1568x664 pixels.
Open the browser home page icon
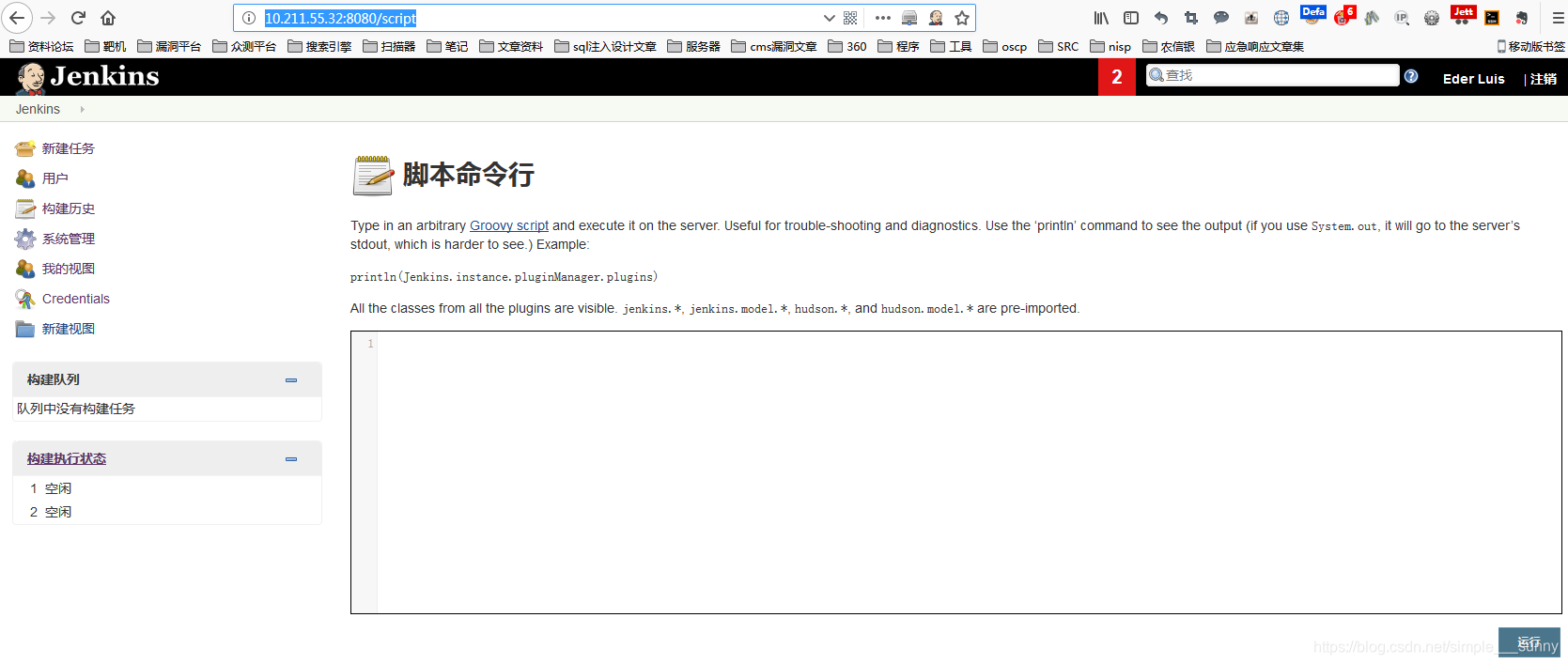(x=108, y=18)
